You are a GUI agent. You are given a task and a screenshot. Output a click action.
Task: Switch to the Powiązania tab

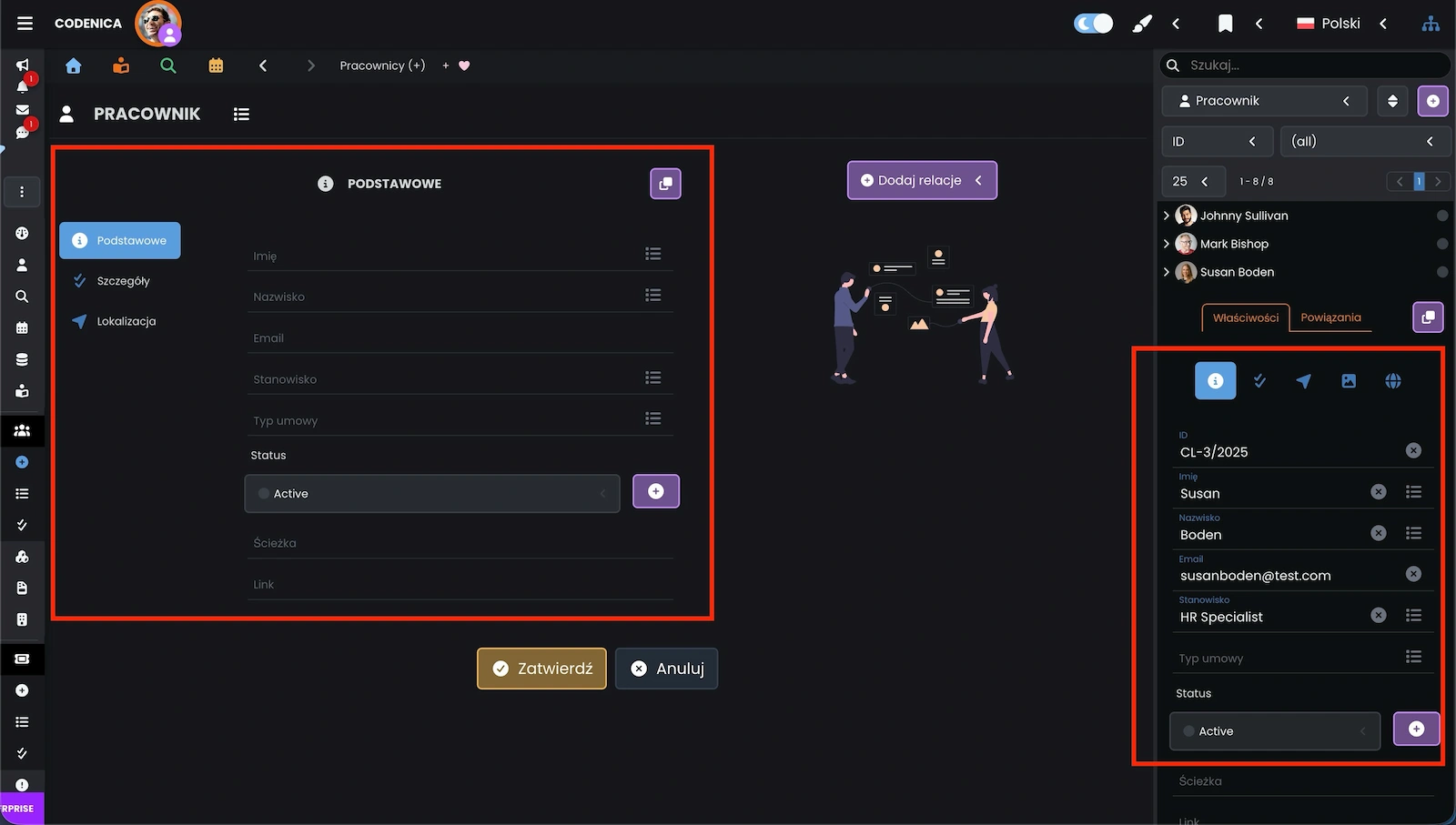coord(1330,317)
